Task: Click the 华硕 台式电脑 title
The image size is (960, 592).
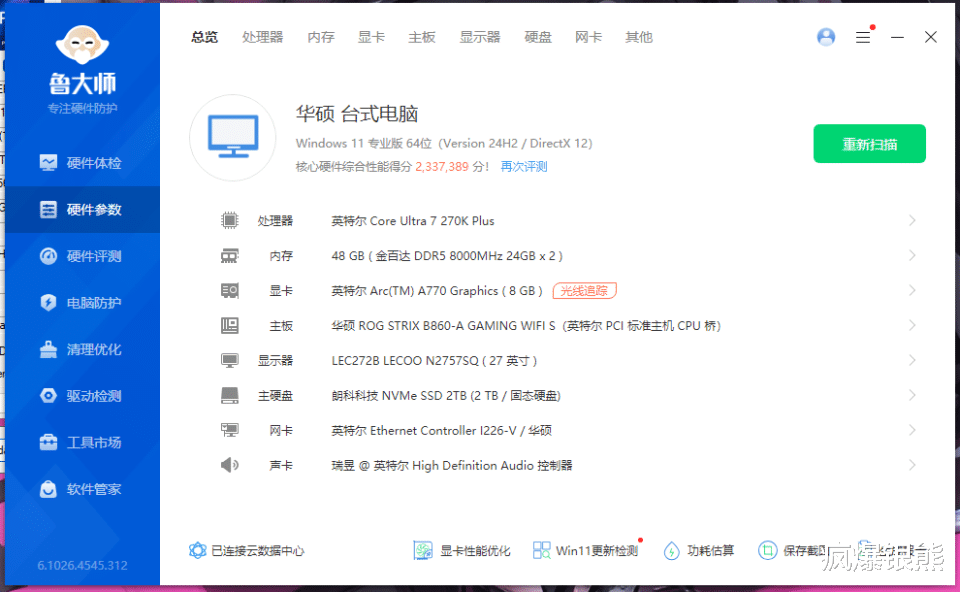Action: (357, 114)
